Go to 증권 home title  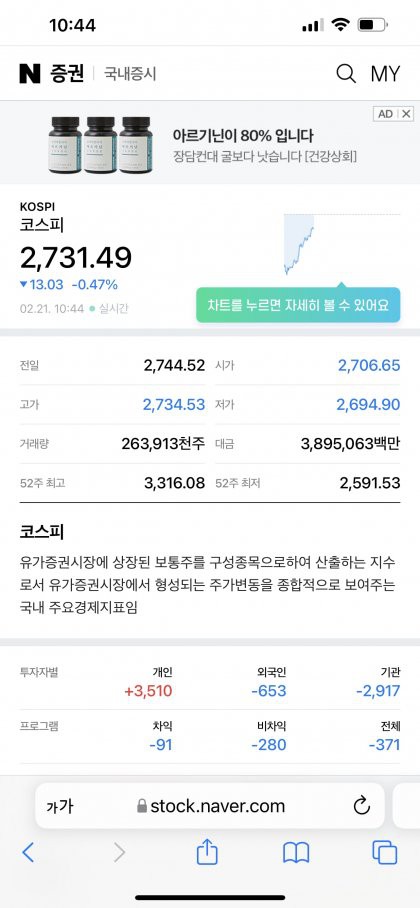[67, 74]
